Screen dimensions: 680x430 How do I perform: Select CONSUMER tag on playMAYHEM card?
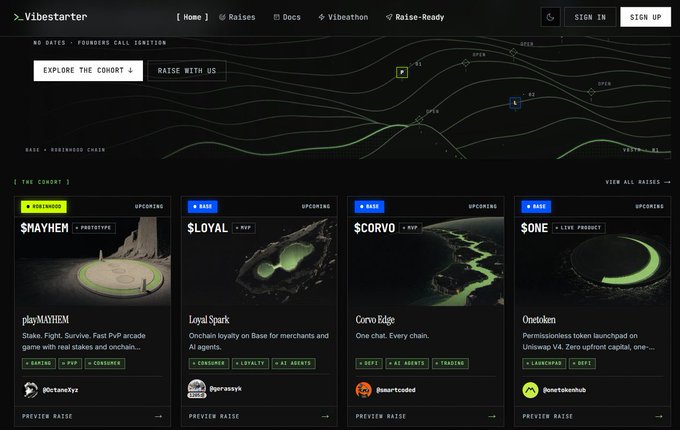[x=105, y=363]
